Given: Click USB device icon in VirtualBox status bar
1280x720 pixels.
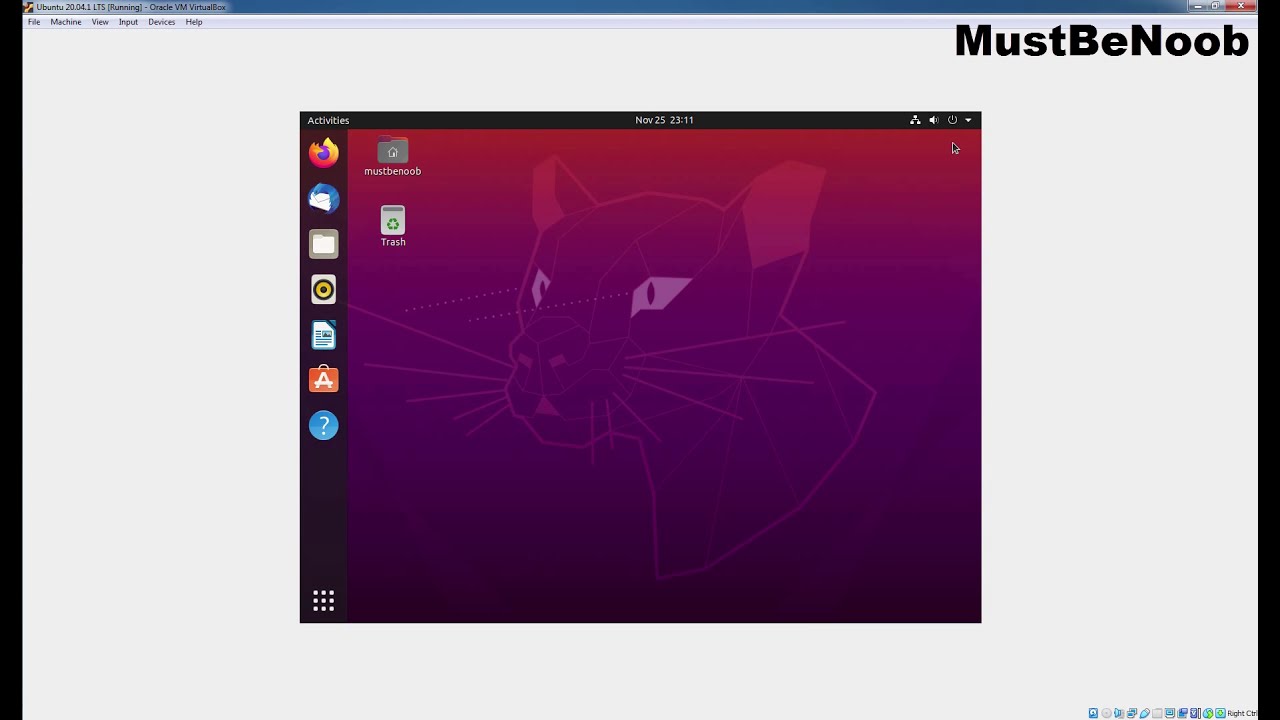Looking at the screenshot, I should tap(1145, 713).
